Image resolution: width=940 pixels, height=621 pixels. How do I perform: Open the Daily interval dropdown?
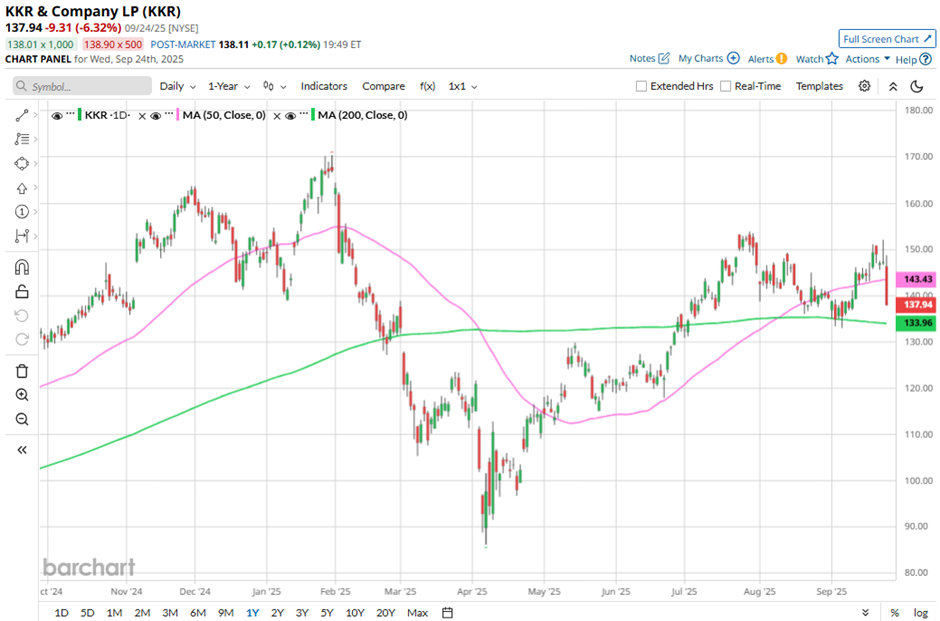pos(177,86)
